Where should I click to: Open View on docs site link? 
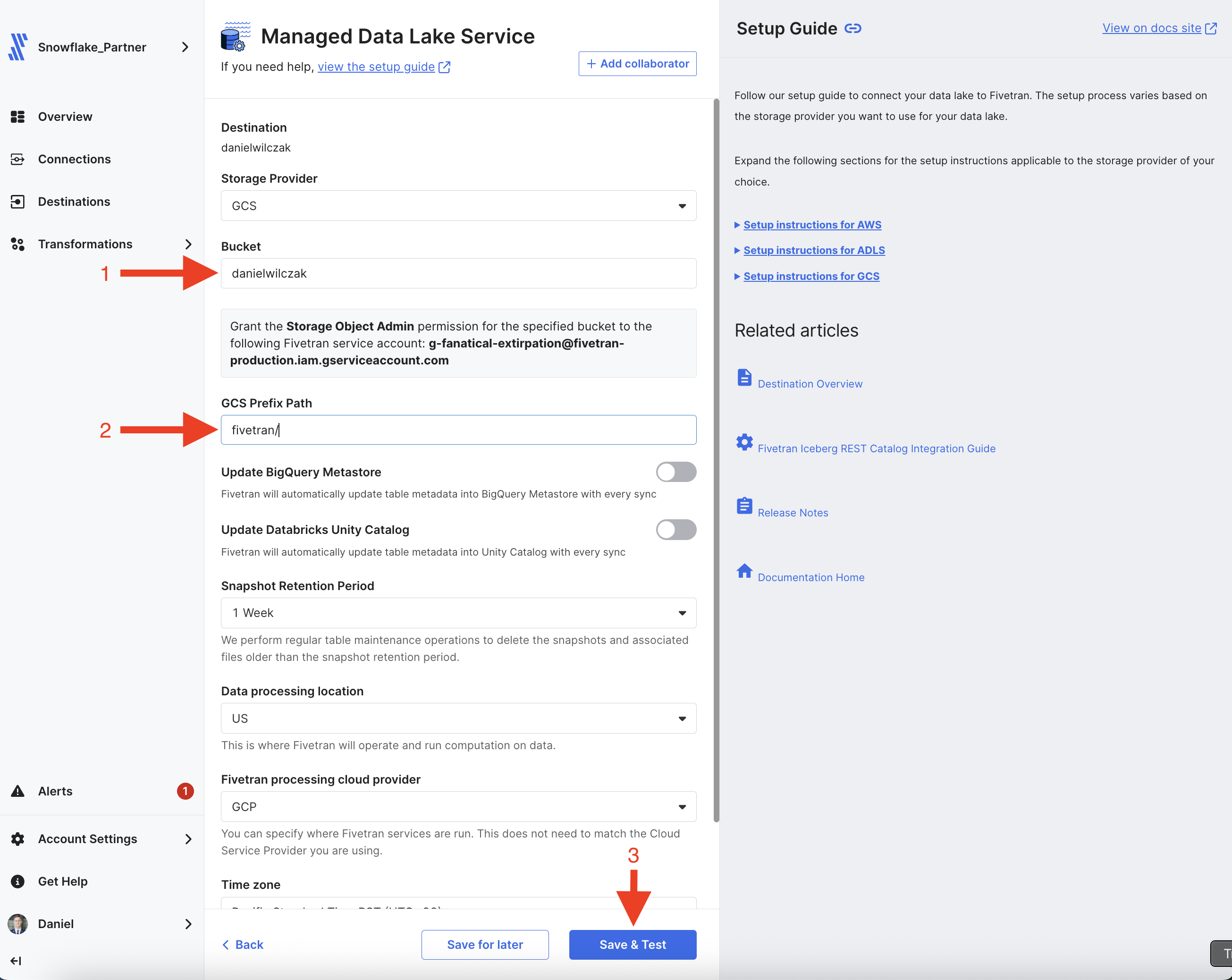click(x=1151, y=29)
